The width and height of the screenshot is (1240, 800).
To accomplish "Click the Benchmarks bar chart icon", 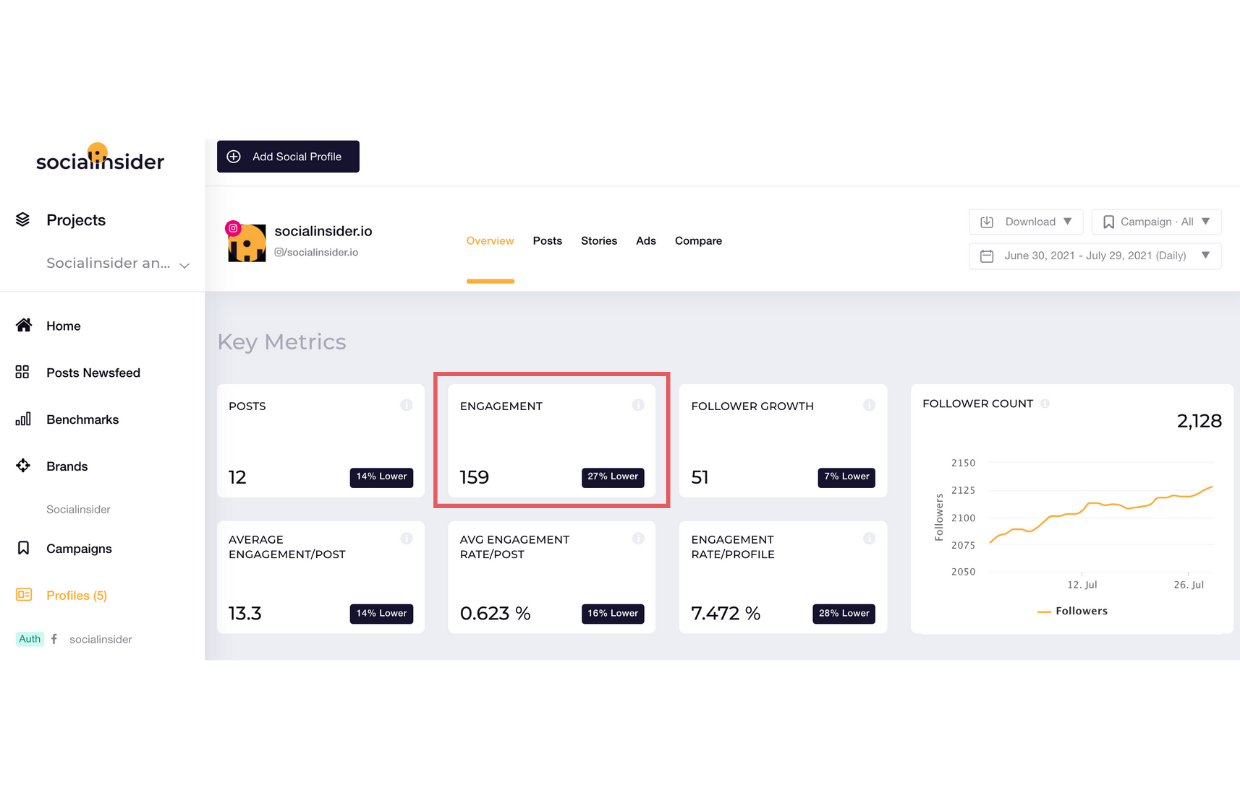I will click(23, 419).
